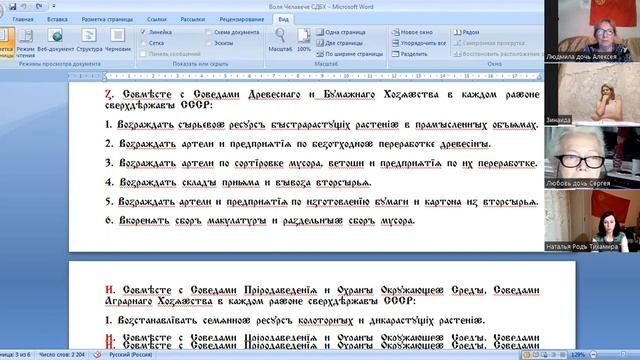Viewport: 640px width, 360px height.
Task: Click the zoom out minus button
Action: pyautogui.click(x=593, y=355)
